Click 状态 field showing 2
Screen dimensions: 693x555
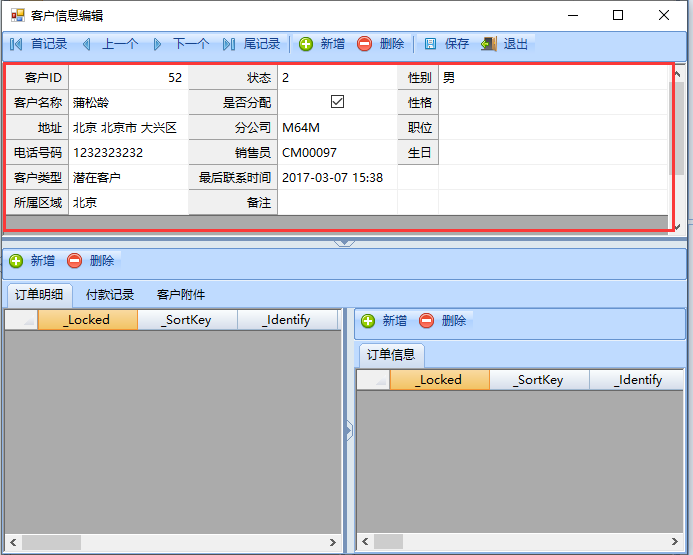click(338, 78)
